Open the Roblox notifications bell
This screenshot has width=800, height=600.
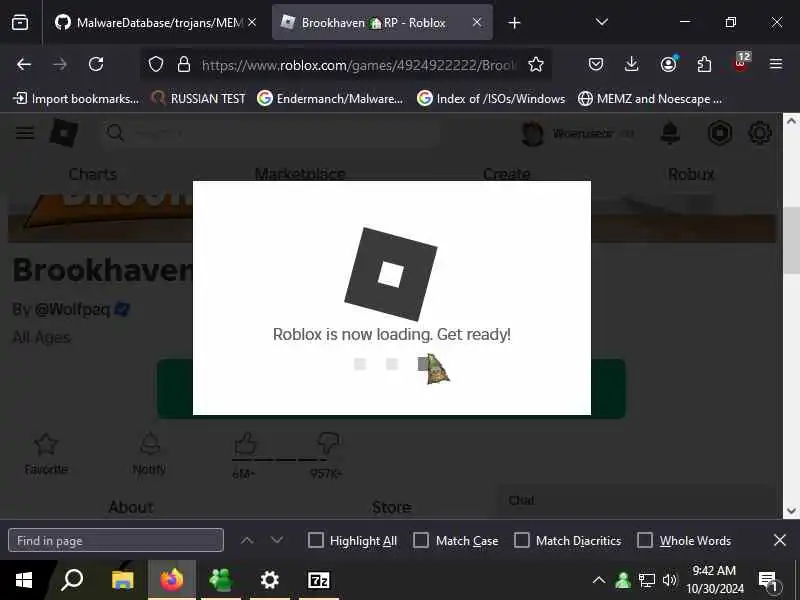coord(670,133)
